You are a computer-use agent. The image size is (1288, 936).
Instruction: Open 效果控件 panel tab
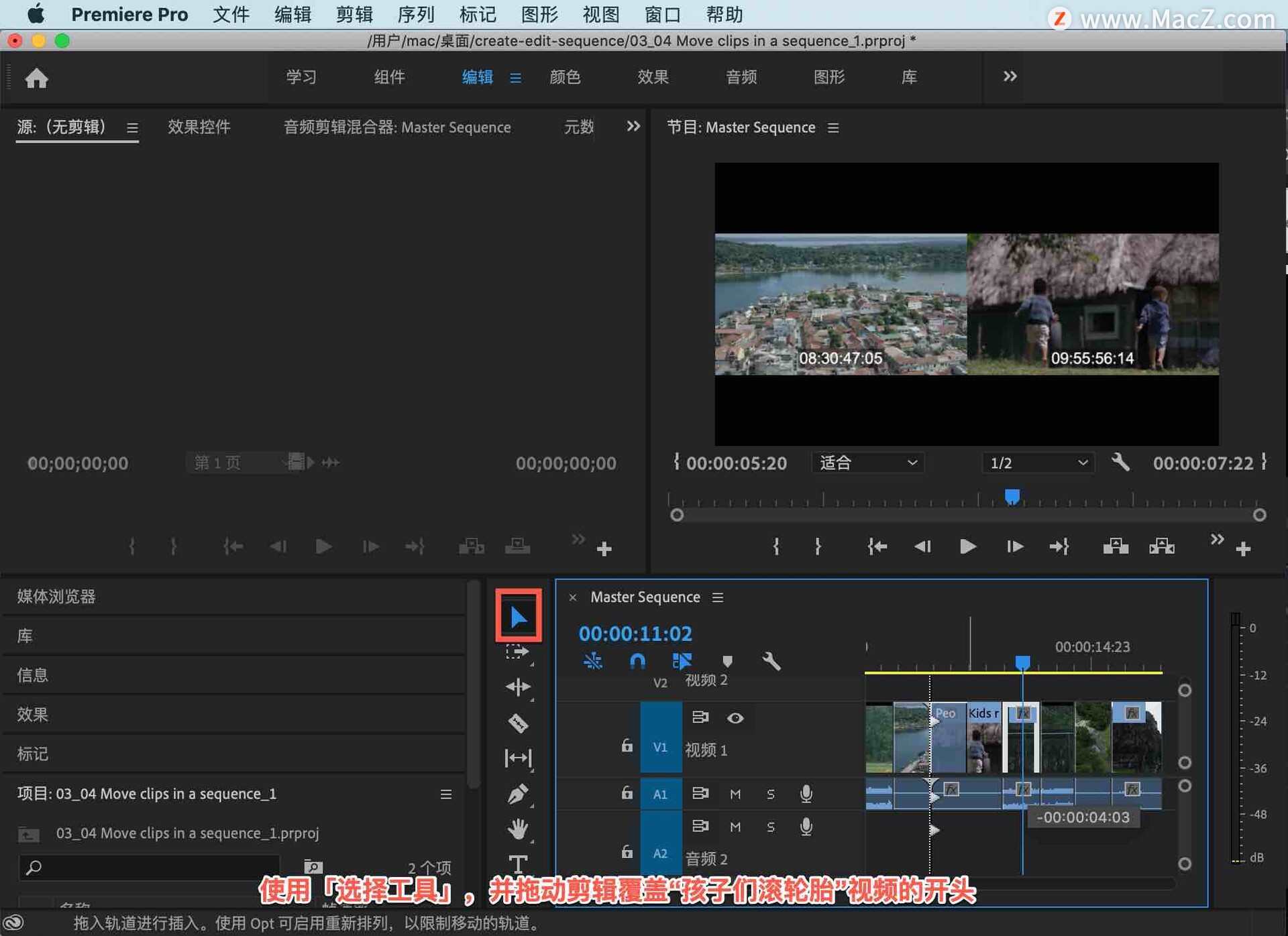coord(199,127)
